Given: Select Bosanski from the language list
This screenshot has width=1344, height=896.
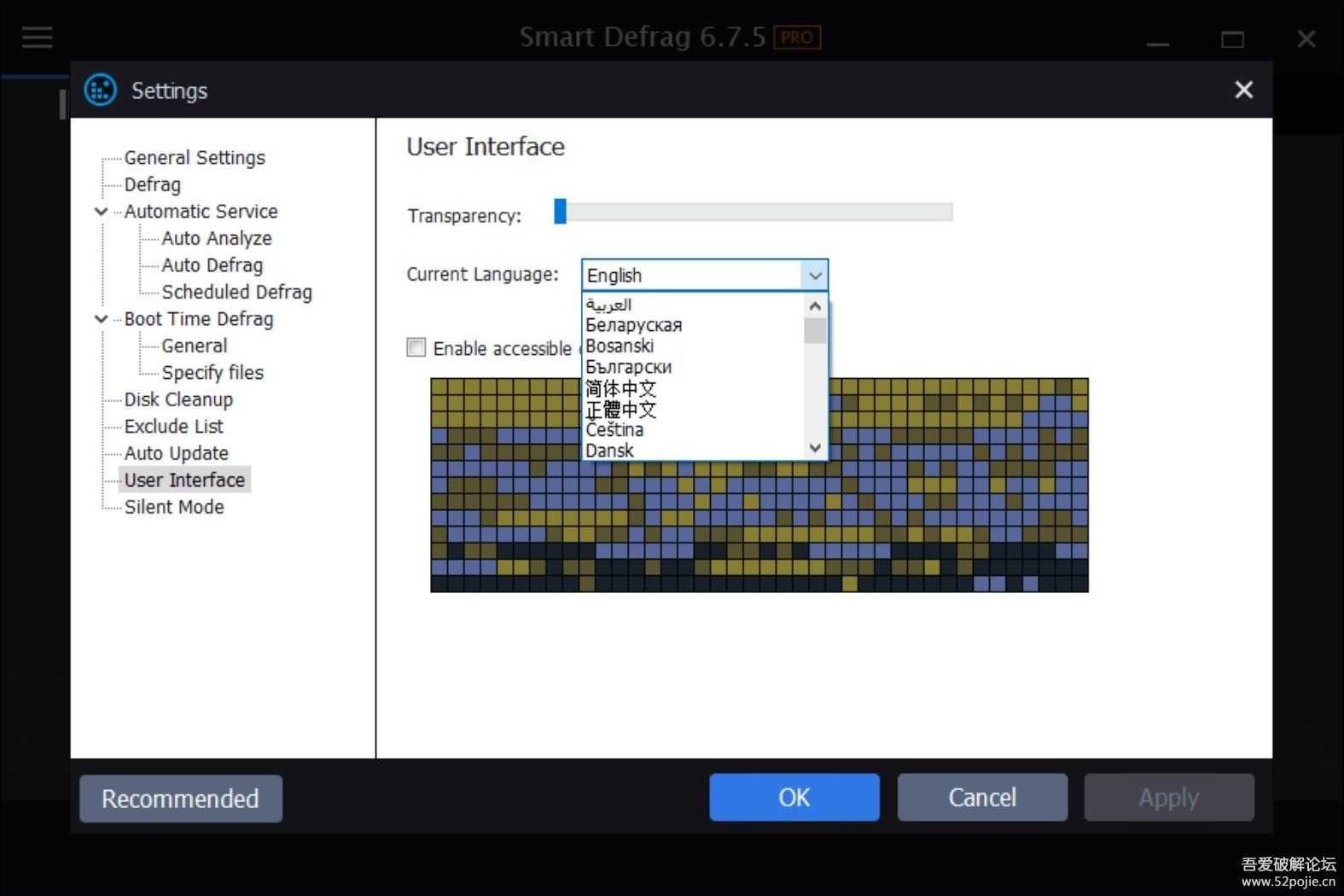Looking at the screenshot, I should [620, 346].
